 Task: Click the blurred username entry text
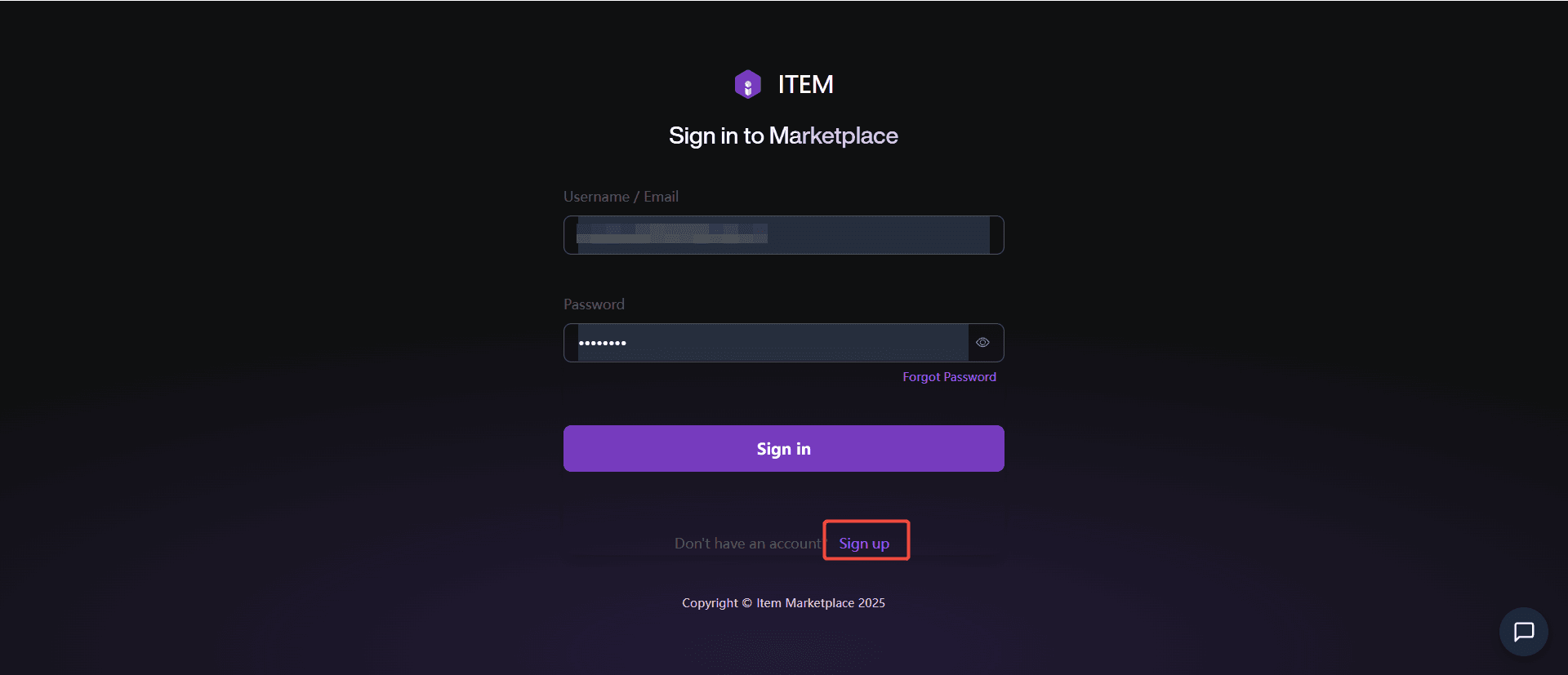(x=671, y=234)
